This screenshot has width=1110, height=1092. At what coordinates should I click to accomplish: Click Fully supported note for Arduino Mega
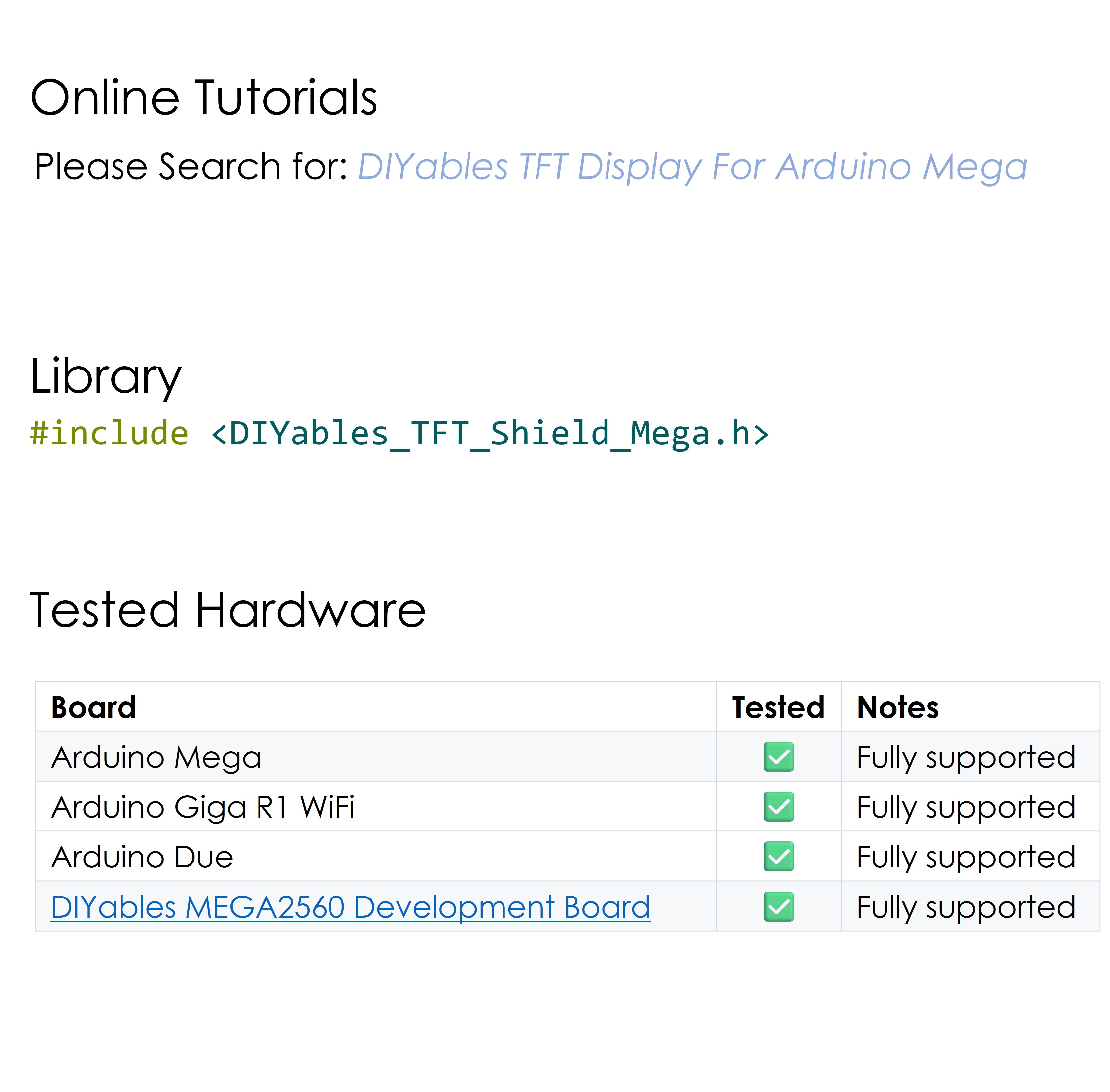coord(965,757)
